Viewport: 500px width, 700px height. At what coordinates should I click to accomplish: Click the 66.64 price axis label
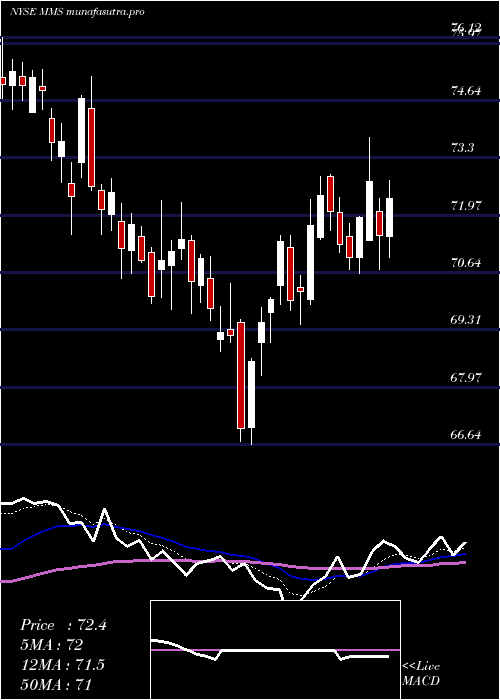coord(466,434)
